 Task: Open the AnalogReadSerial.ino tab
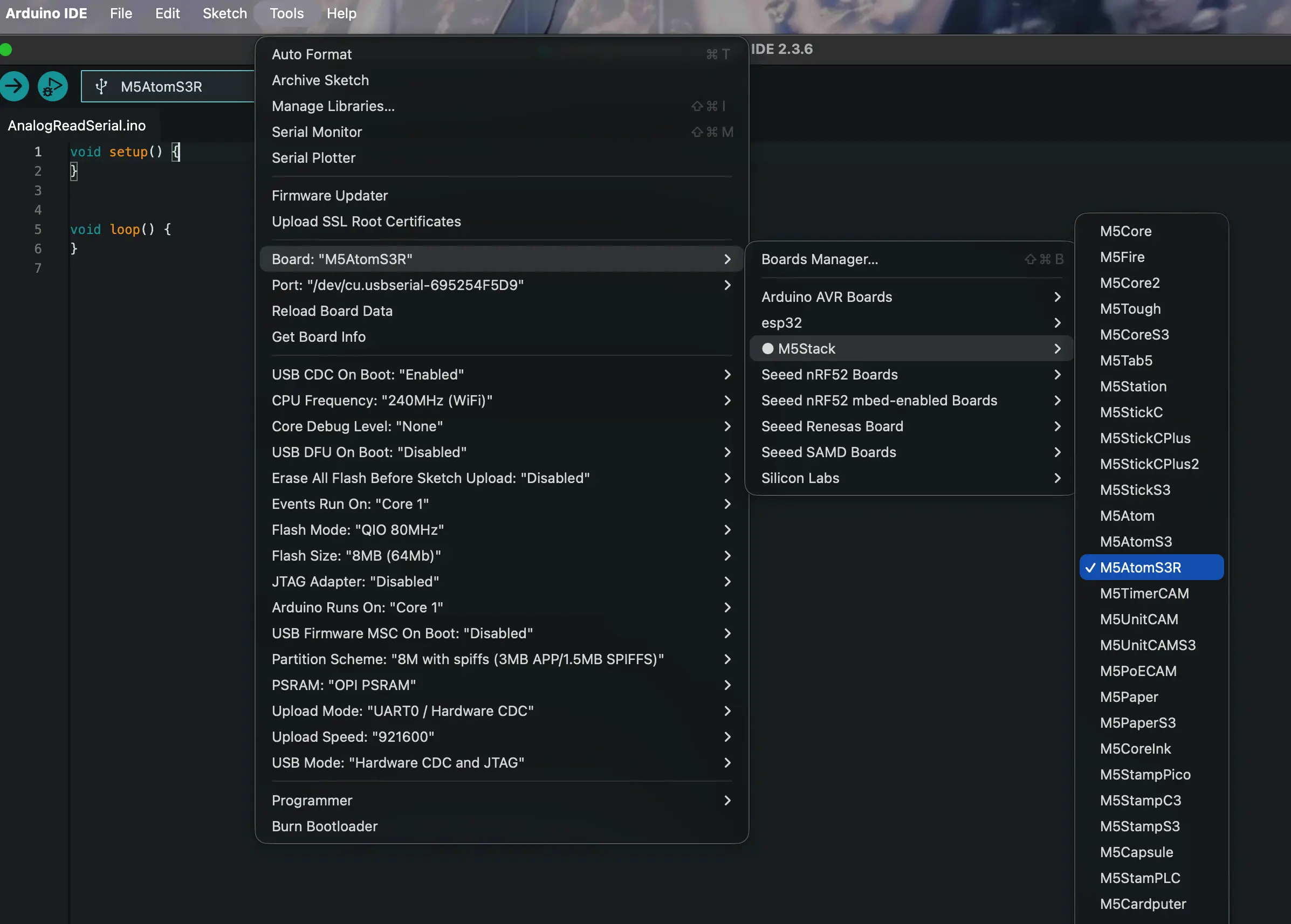tap(77, 125)
